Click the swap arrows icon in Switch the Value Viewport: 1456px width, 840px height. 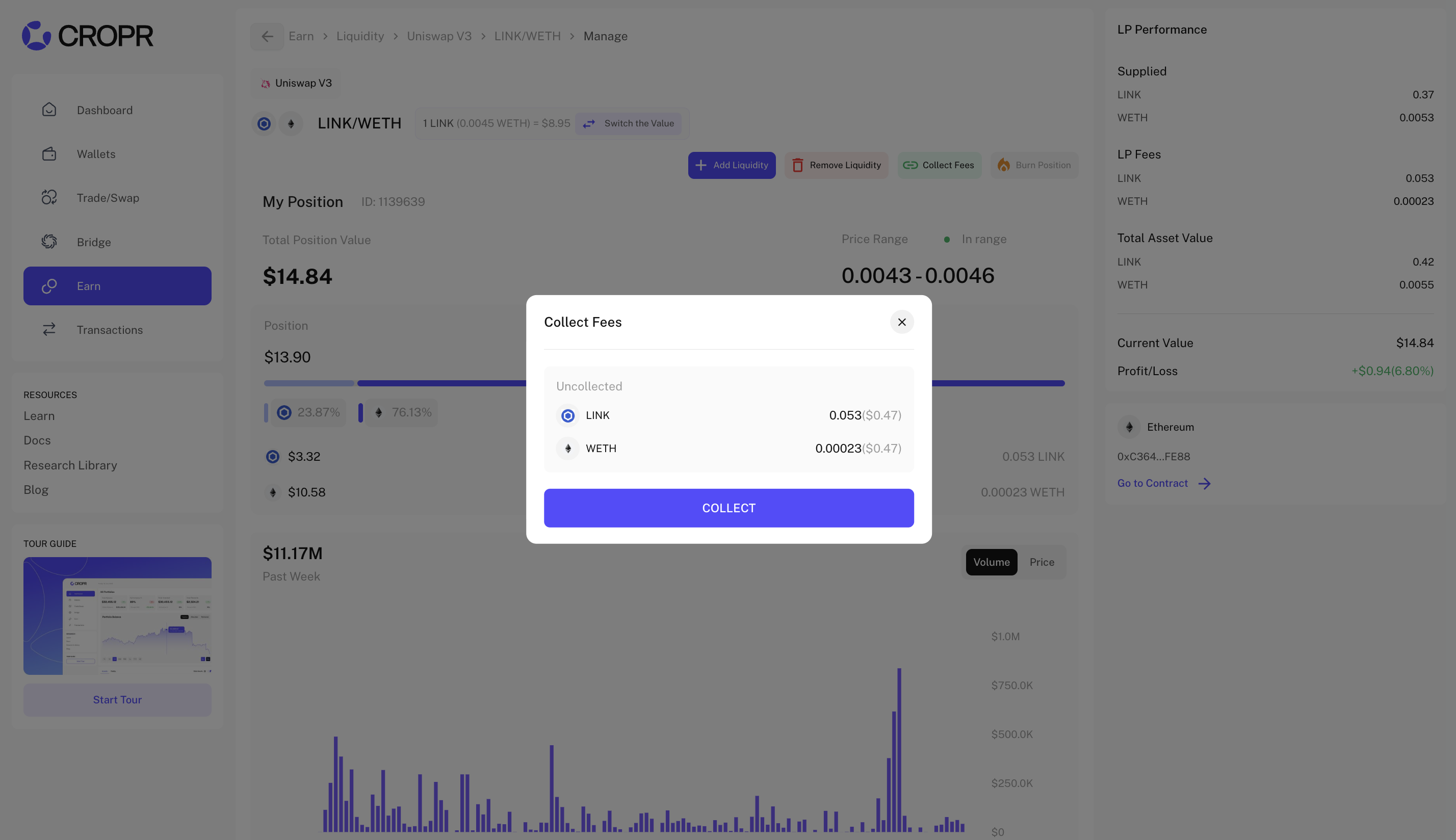click(588, 123)
